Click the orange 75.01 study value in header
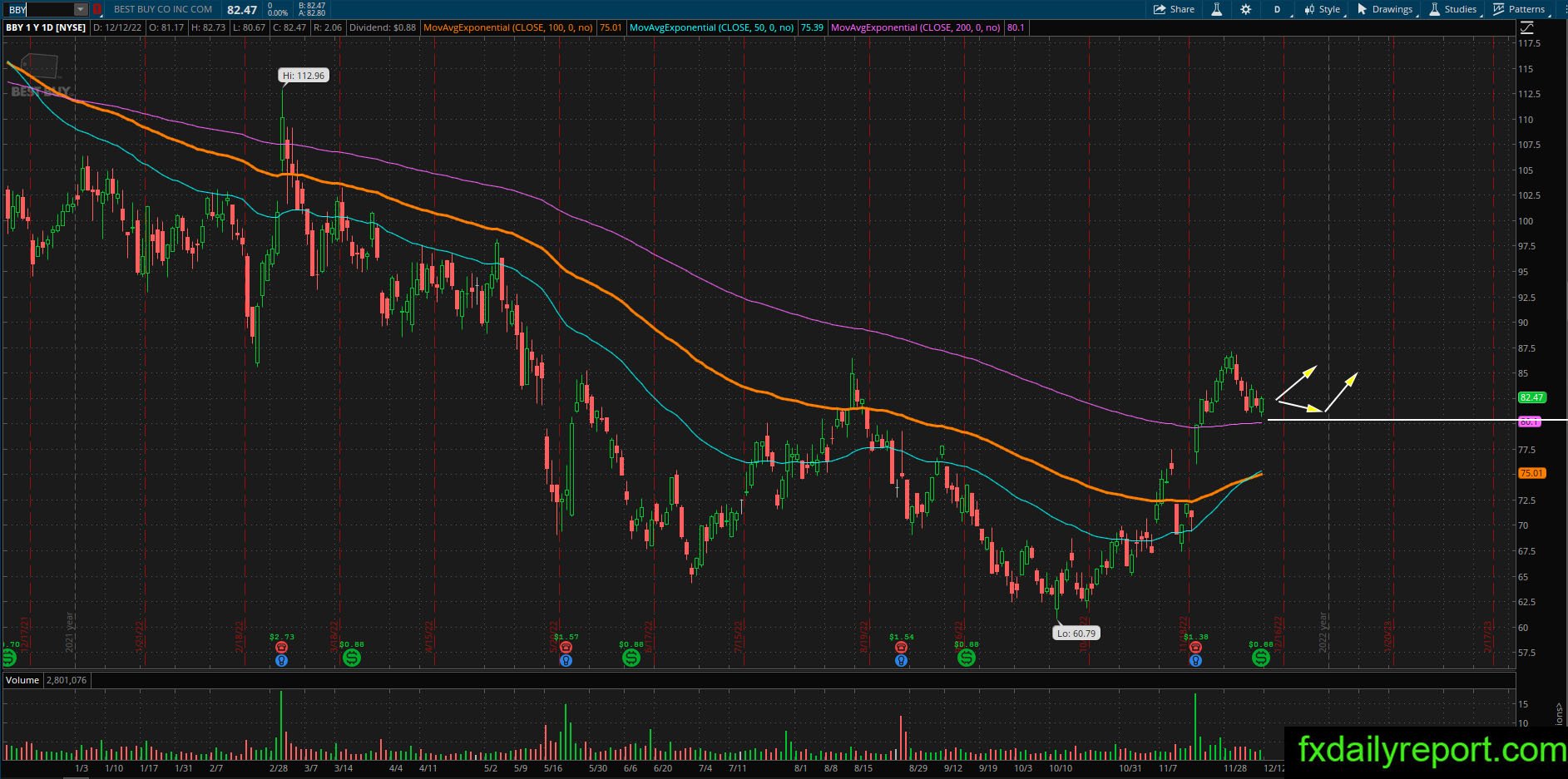Screen dimensions: 1568x779 pos(611,27)
